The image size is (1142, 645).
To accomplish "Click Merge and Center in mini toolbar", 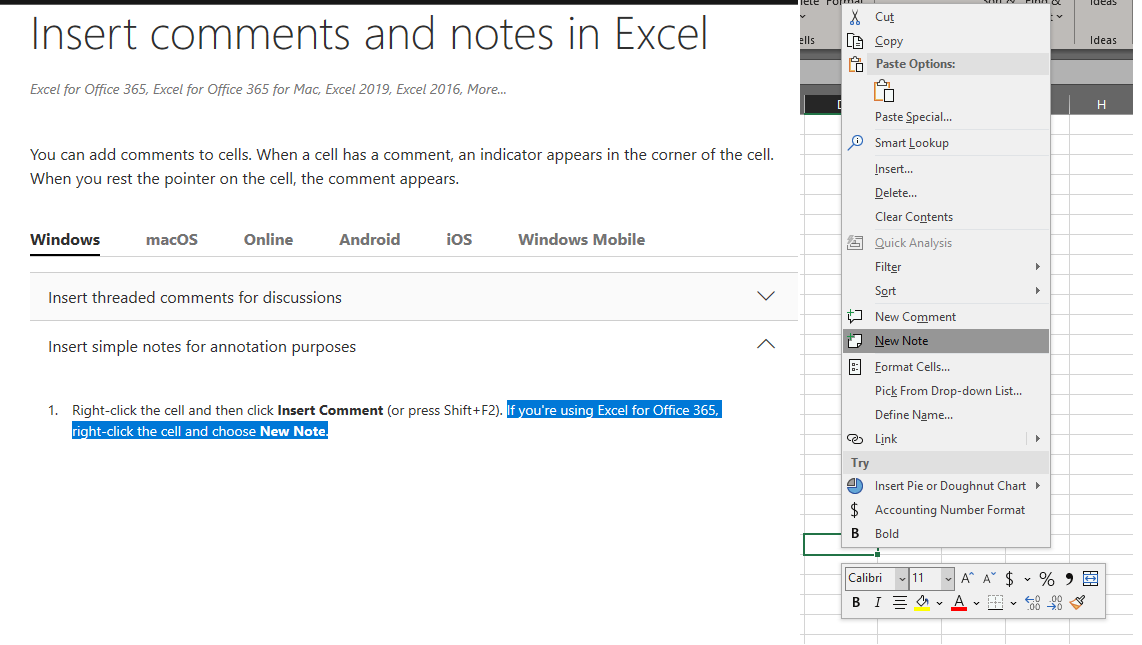I will click(x=1090, y=578).
